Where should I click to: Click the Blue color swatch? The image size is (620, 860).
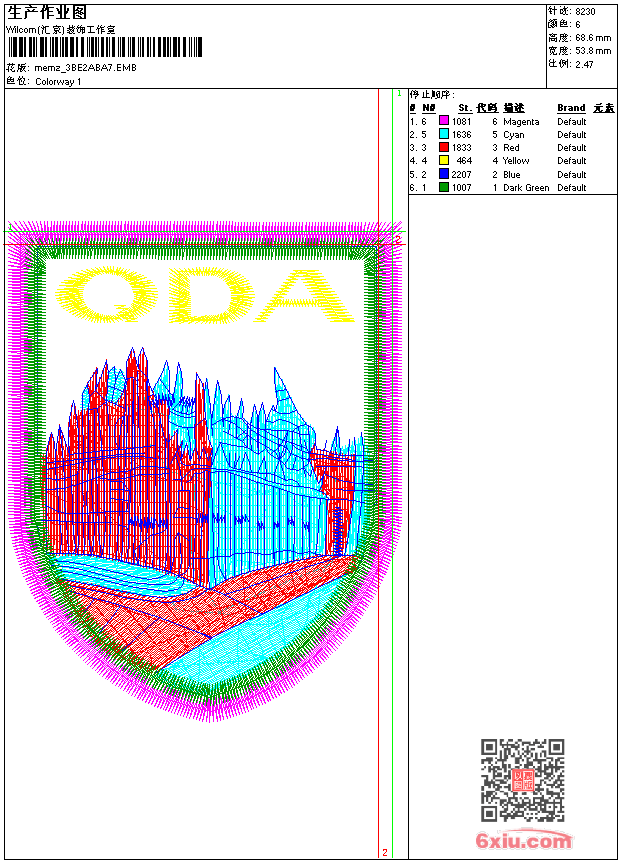[444, 174]
